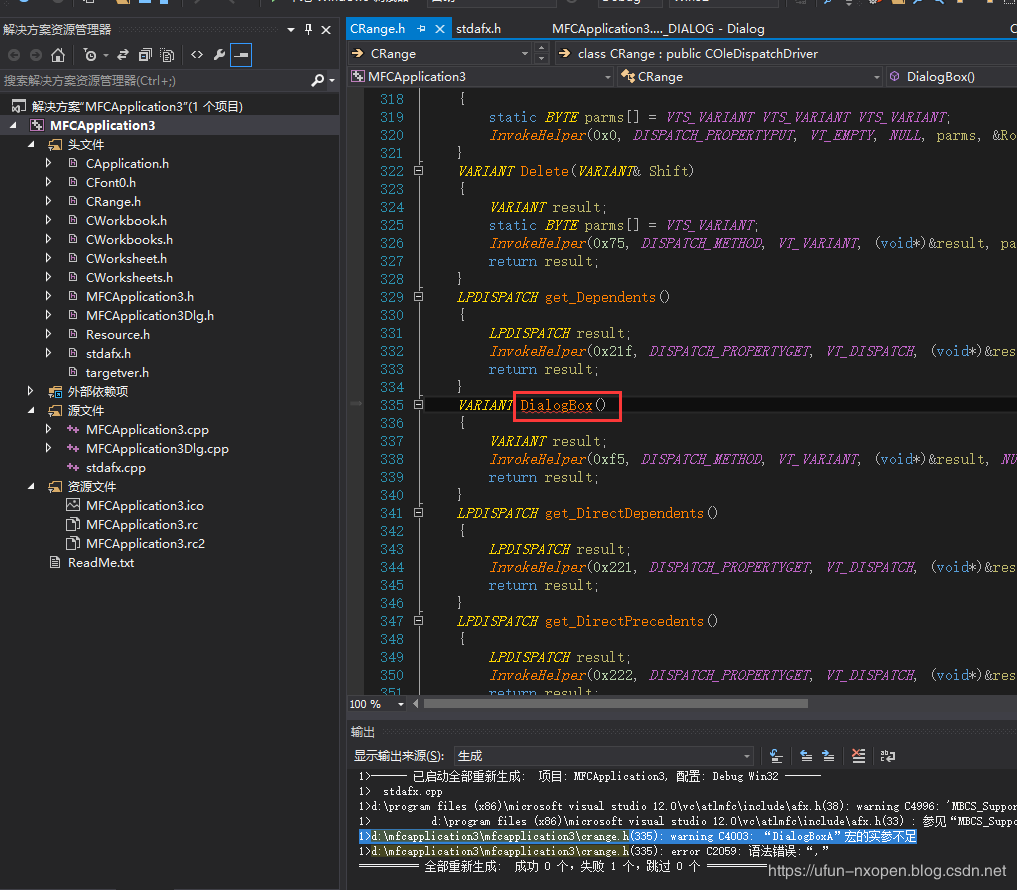The height and width of the screenshot is (890, 1017).
Task: Click the Home icon in Solution Explorer
Action: click(x=58, y=55)
